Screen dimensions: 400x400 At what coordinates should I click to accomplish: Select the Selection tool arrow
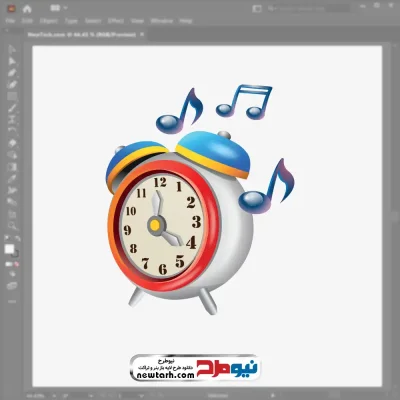coord(12,50)
